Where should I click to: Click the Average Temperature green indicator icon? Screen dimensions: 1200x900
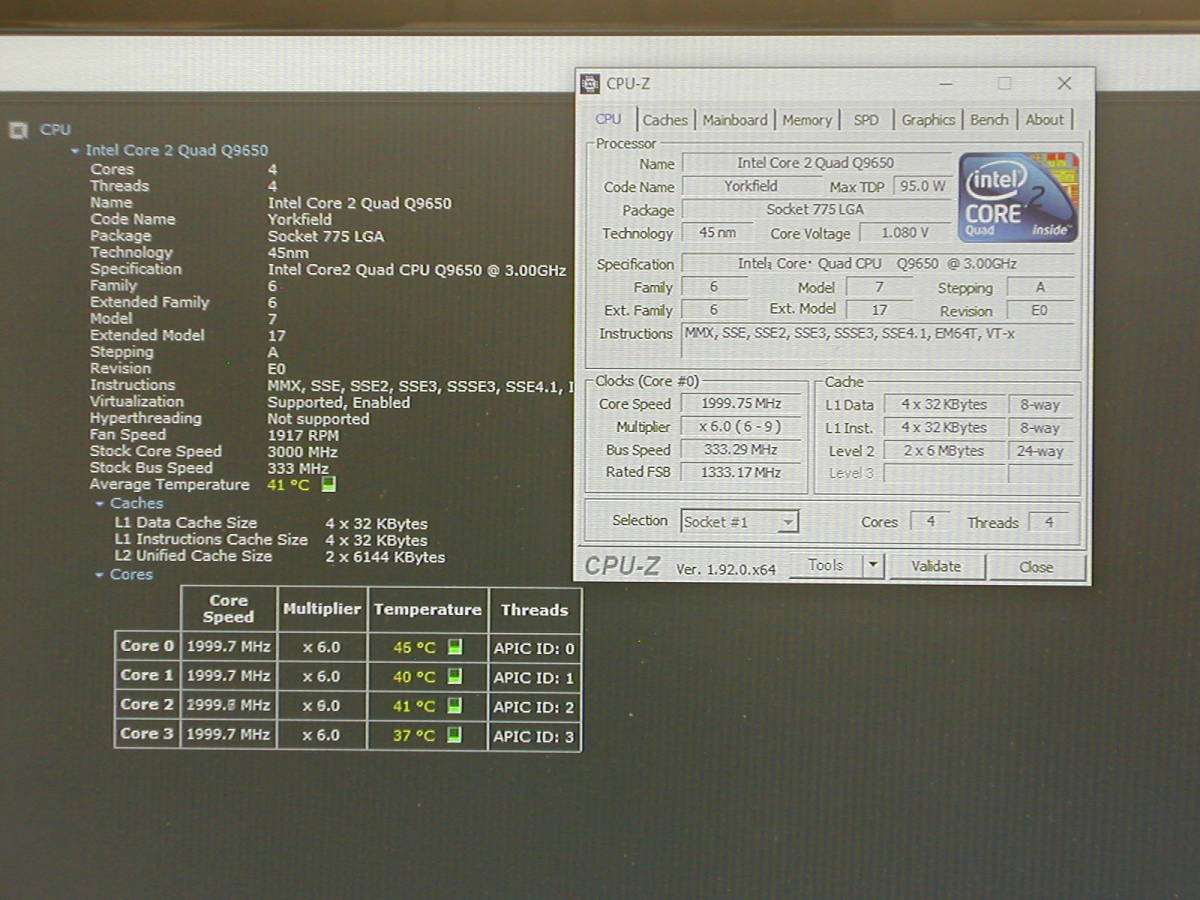point(329,485)
